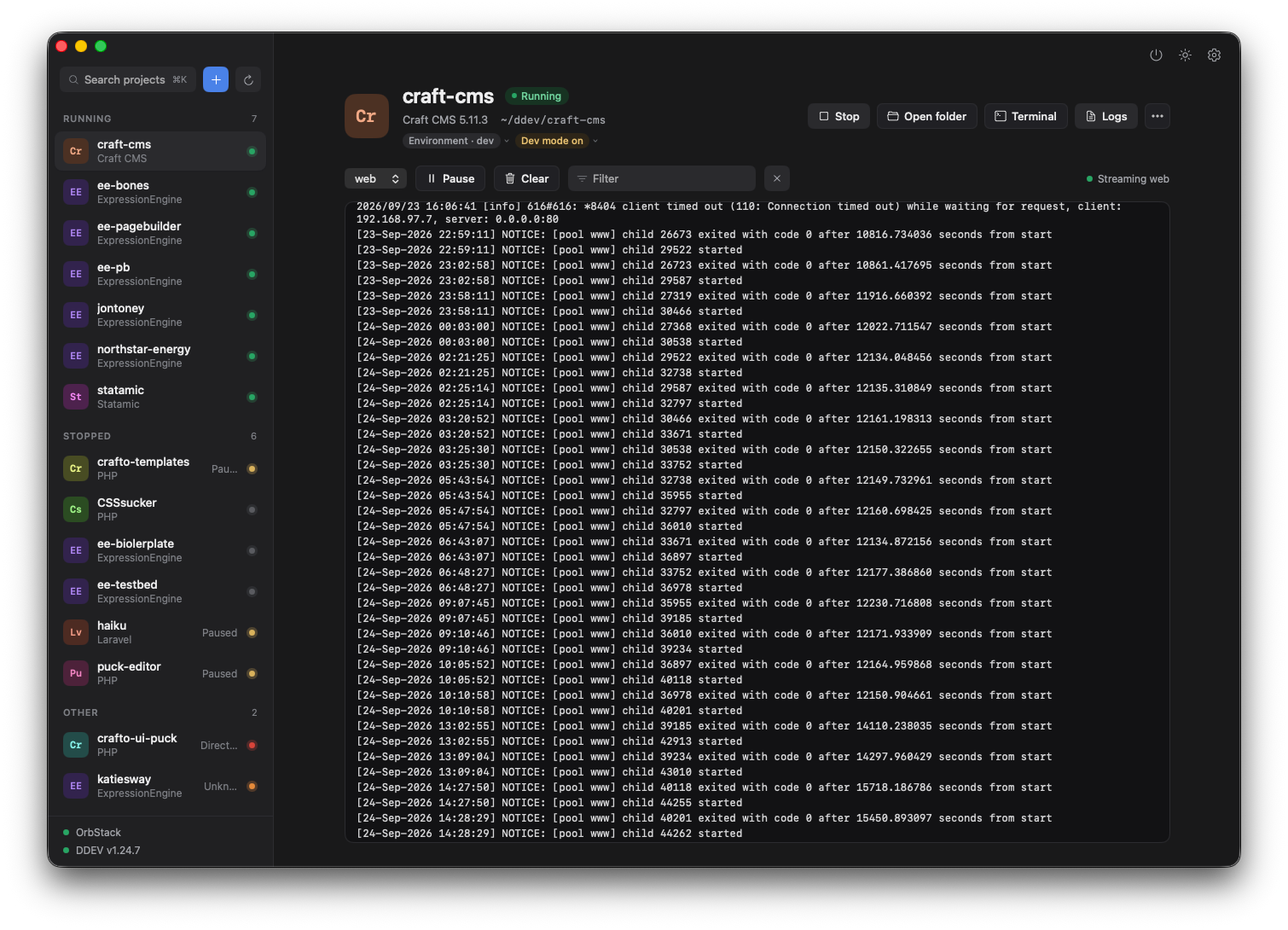1288x930 pixels.
Task: Toggle light theme sun icon
Action: [x=1185, y=55]
